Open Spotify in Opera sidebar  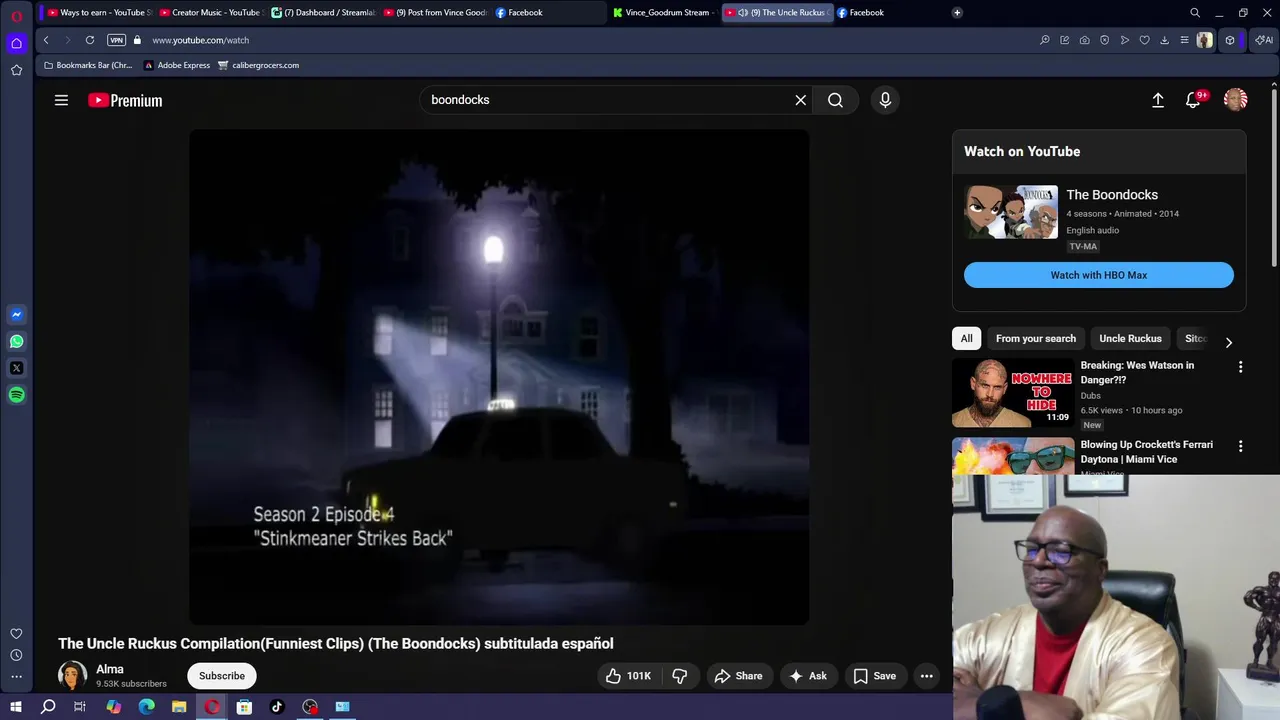tap(16, 395)
